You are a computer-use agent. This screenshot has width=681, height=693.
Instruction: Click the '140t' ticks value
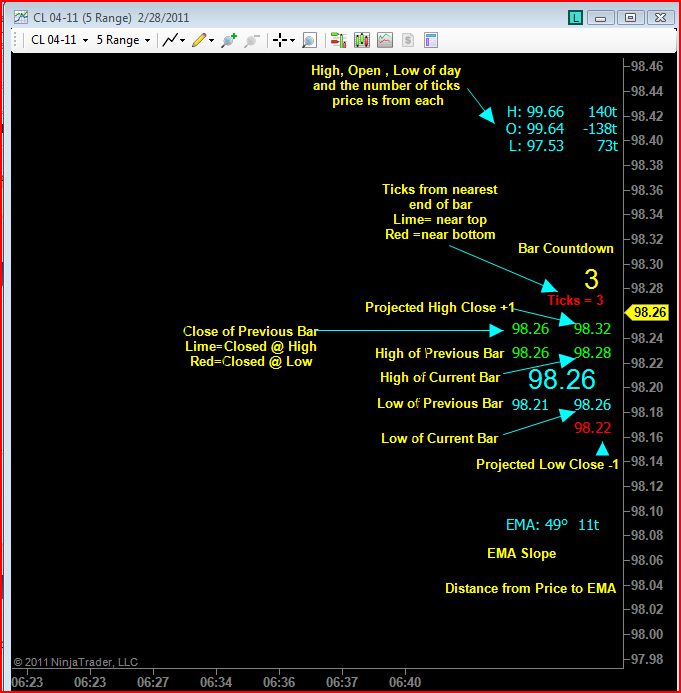[602, 111]
